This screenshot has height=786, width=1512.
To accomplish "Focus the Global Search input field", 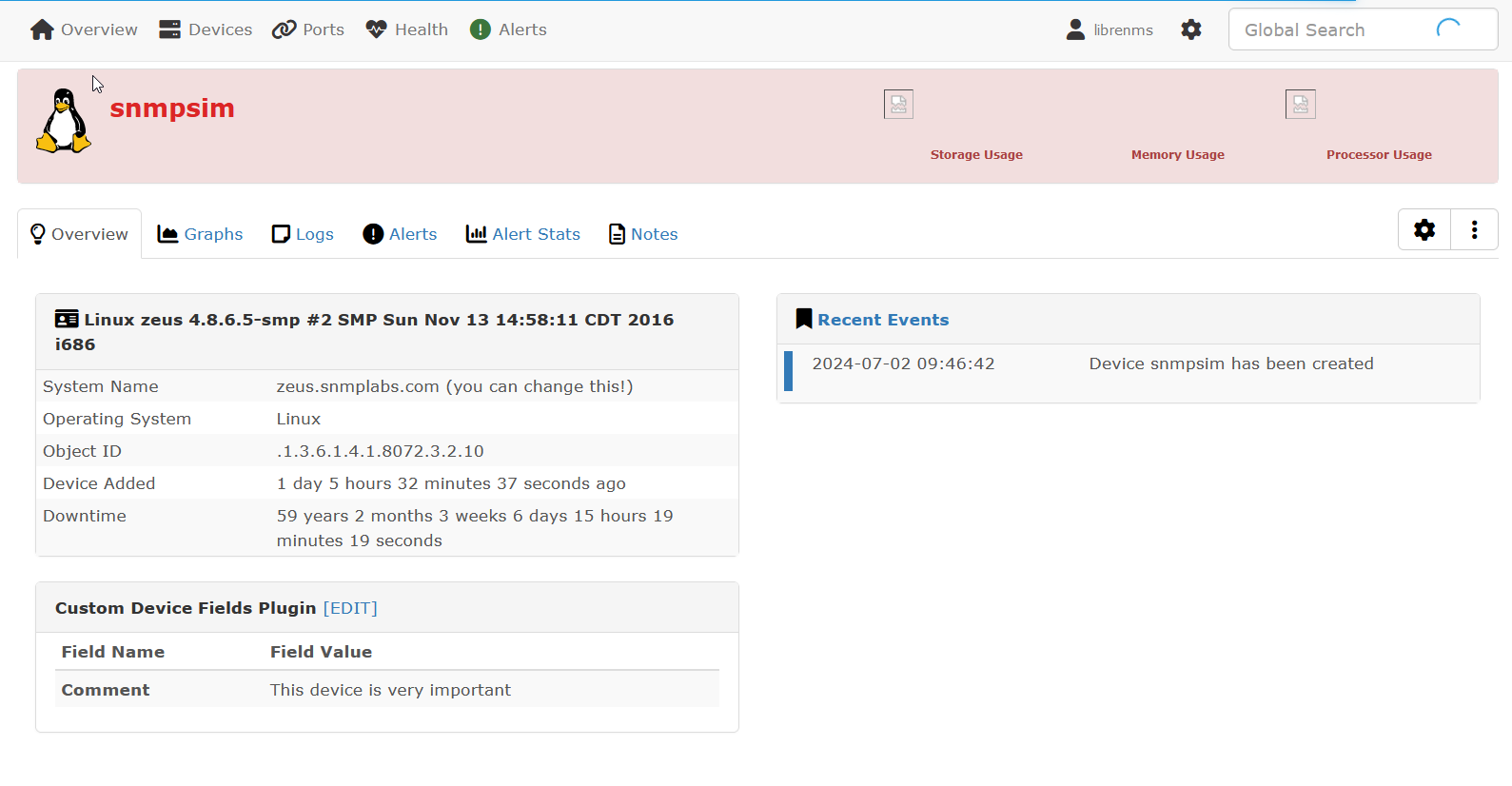I will tap(1332, 29).
